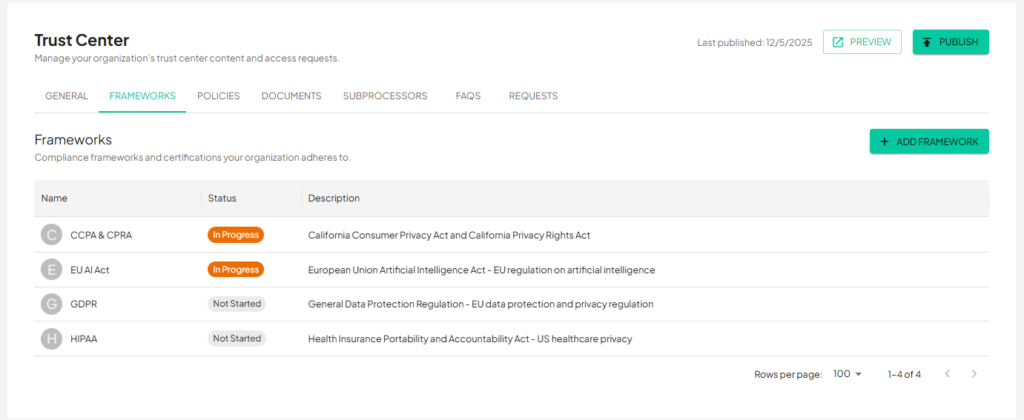Image resolution: width=1024 pixels, height=420 pixels.
Task: Click the In Progress badge for CCPA & CPRA
Action: click(235, 235)
